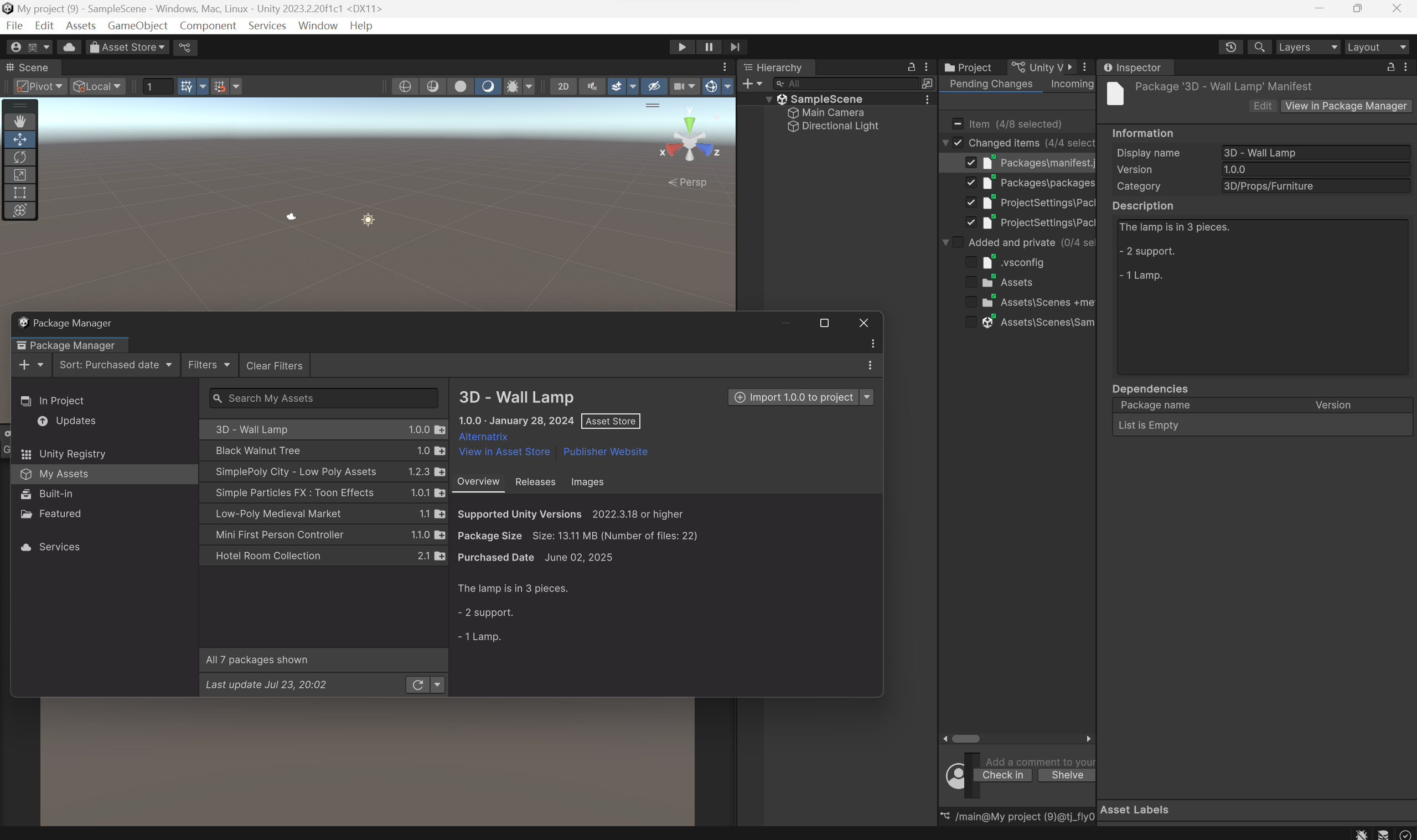Toggle scene audio mute icon
1417x840 pixels.
(x=592, y=86)
